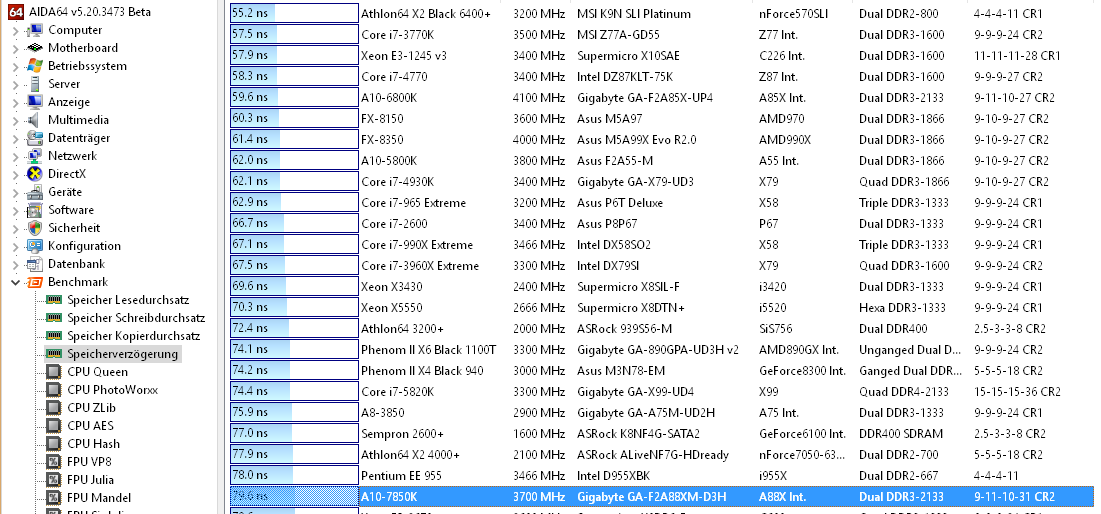Select the Core i7-5820K row

coord(661,392)
